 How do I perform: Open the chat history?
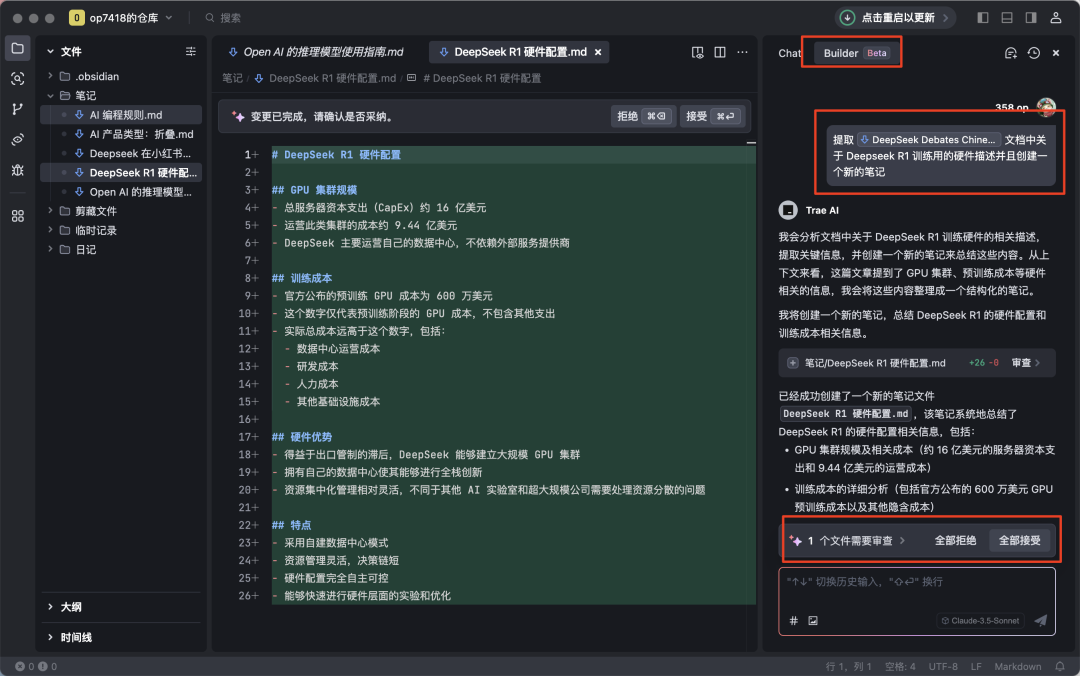click(x=1033, y=52)
